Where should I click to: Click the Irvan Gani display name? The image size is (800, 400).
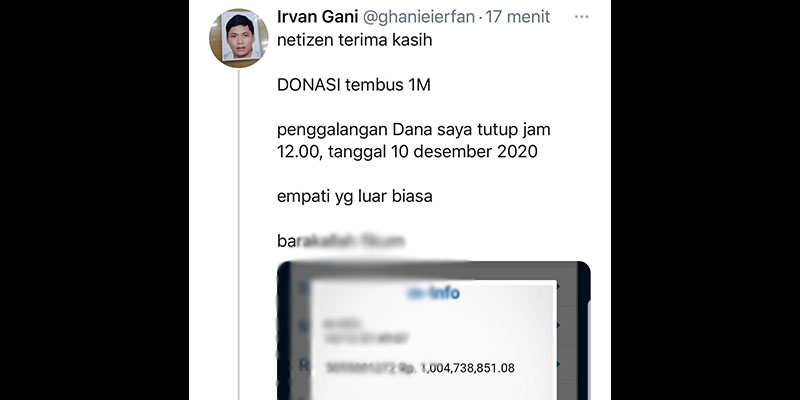[x=317, y=17]
